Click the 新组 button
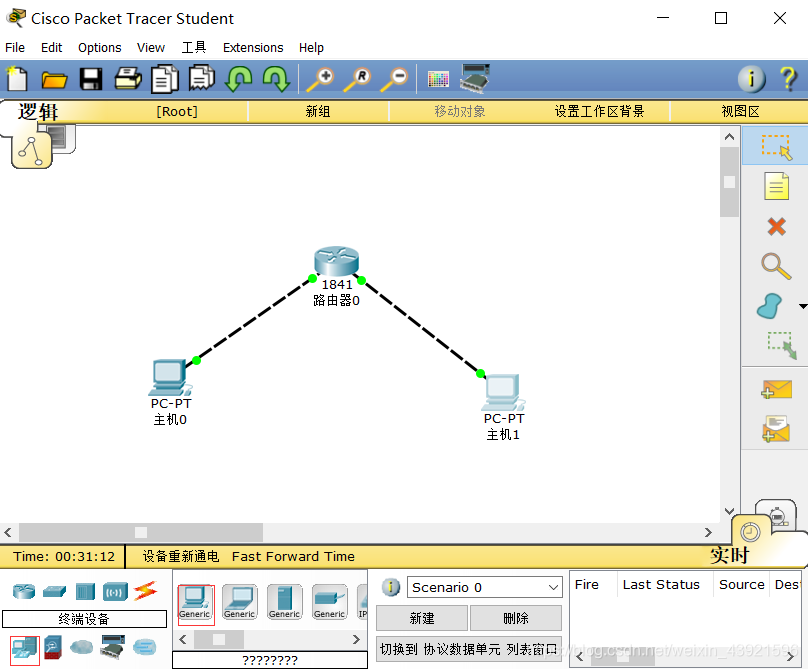The height and width of the screenshot is (669, 808). point(318,111)
